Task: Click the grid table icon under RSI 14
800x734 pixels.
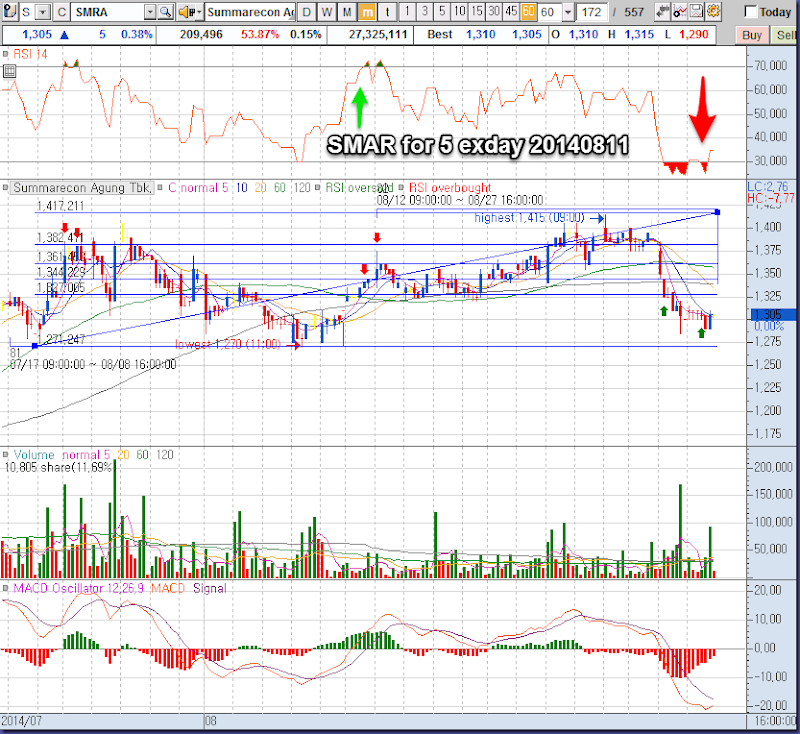Action: point(9,71)
